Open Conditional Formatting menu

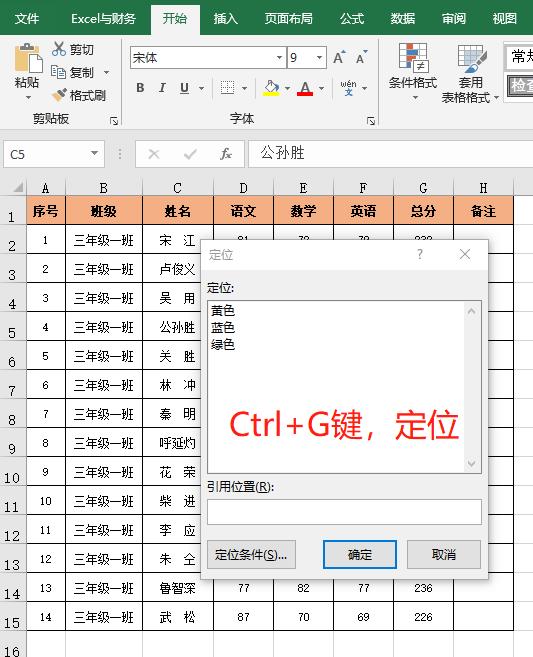point(413,72)
